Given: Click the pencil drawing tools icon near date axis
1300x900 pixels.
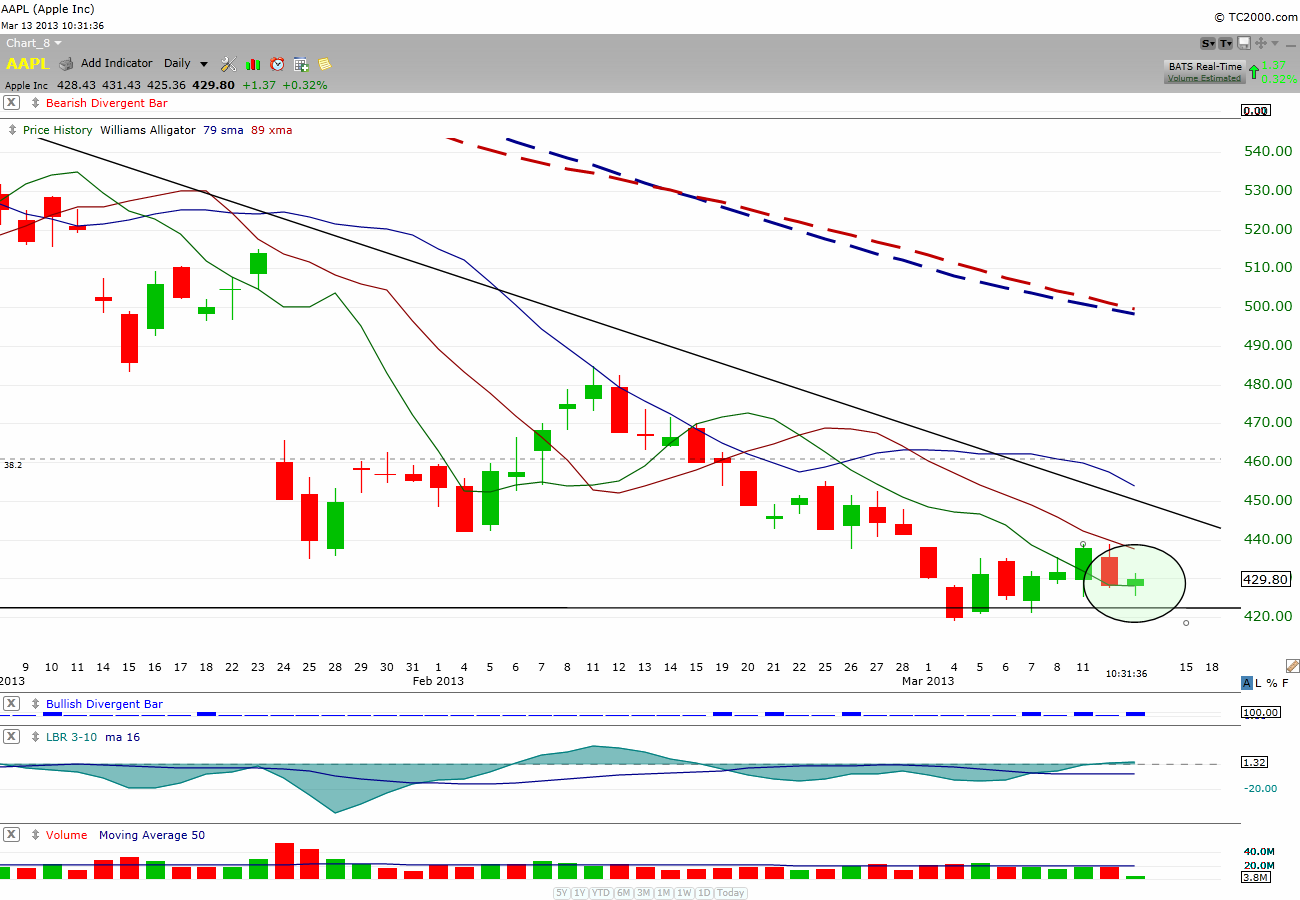Looking at the screenshot, I should pos(1292,665).
